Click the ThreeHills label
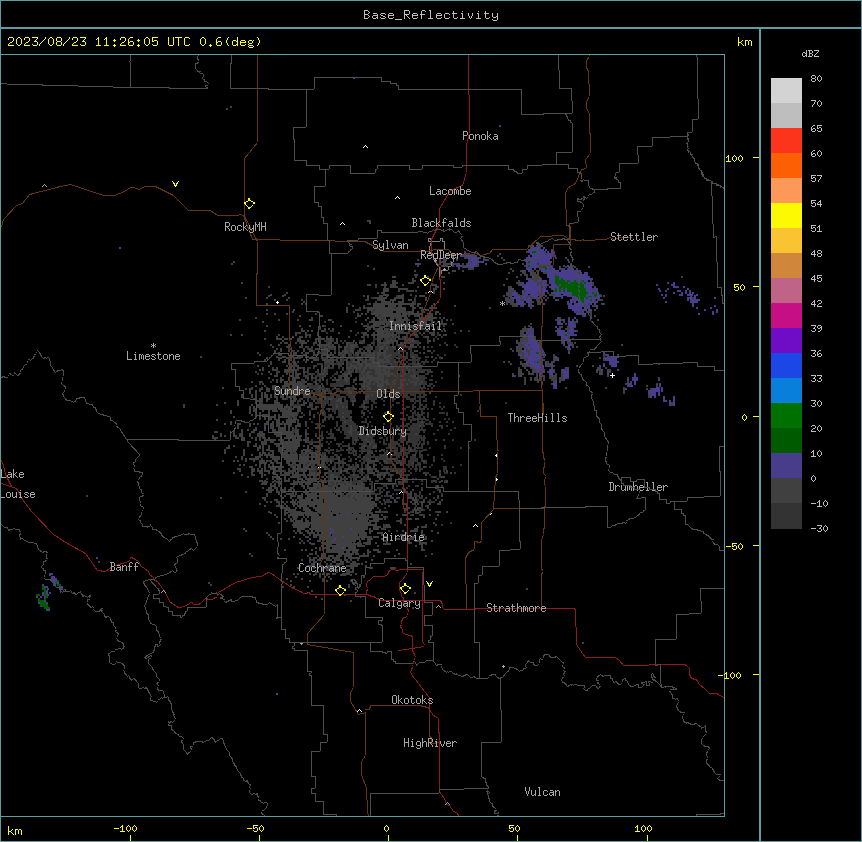 pyautogui.click(x=537, y=418)
